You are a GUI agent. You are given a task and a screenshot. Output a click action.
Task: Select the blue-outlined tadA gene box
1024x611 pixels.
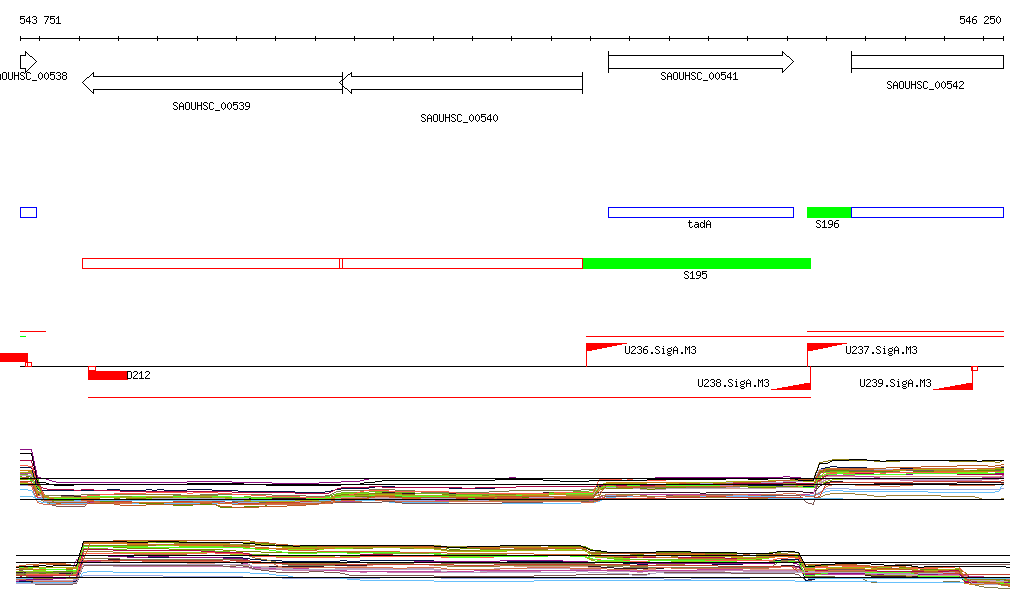click(x=700, y=212)
